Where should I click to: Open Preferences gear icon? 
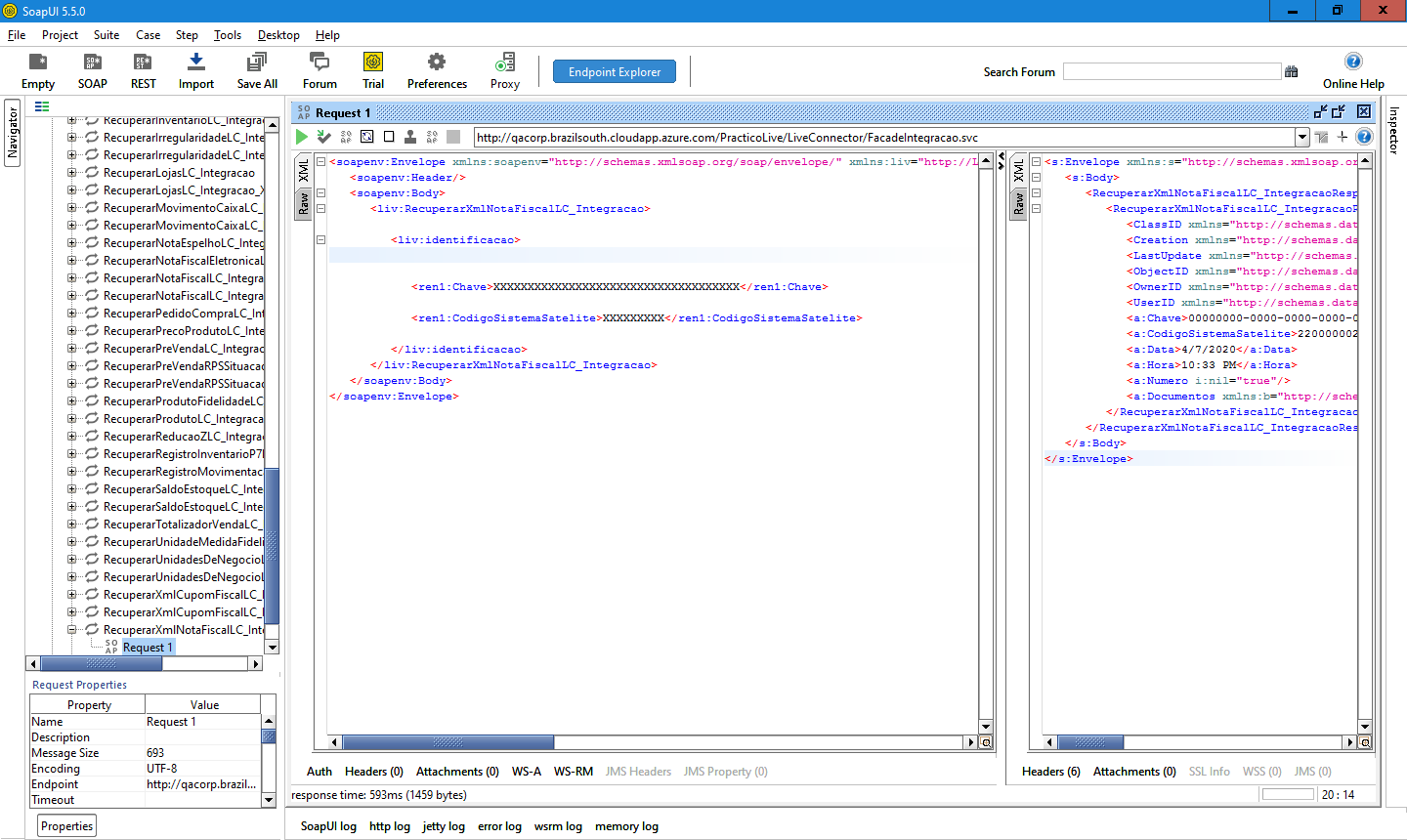pyautogui.click(x=437, y=63)
